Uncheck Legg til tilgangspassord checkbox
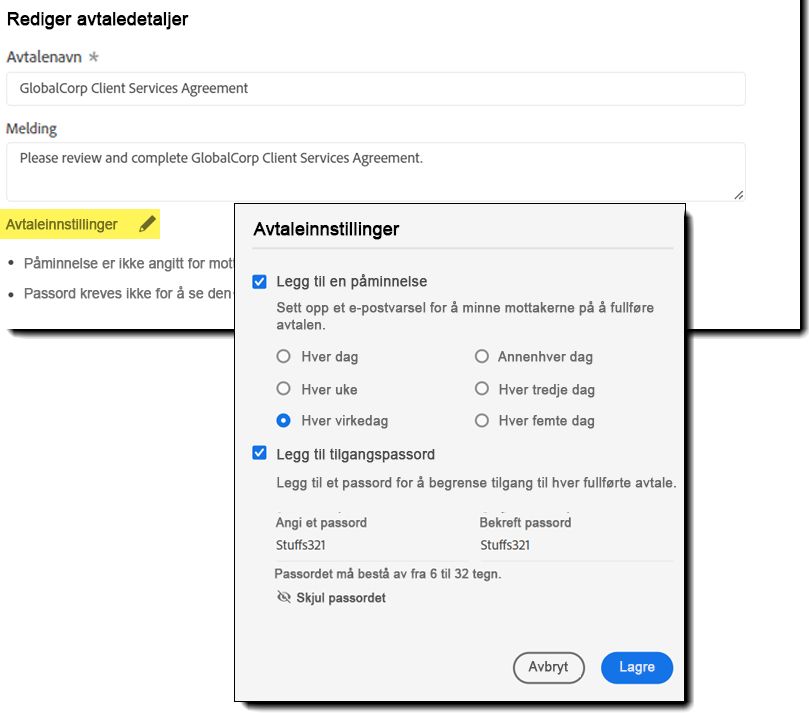This screenshot has width=809, height=713. pos(260,454)
